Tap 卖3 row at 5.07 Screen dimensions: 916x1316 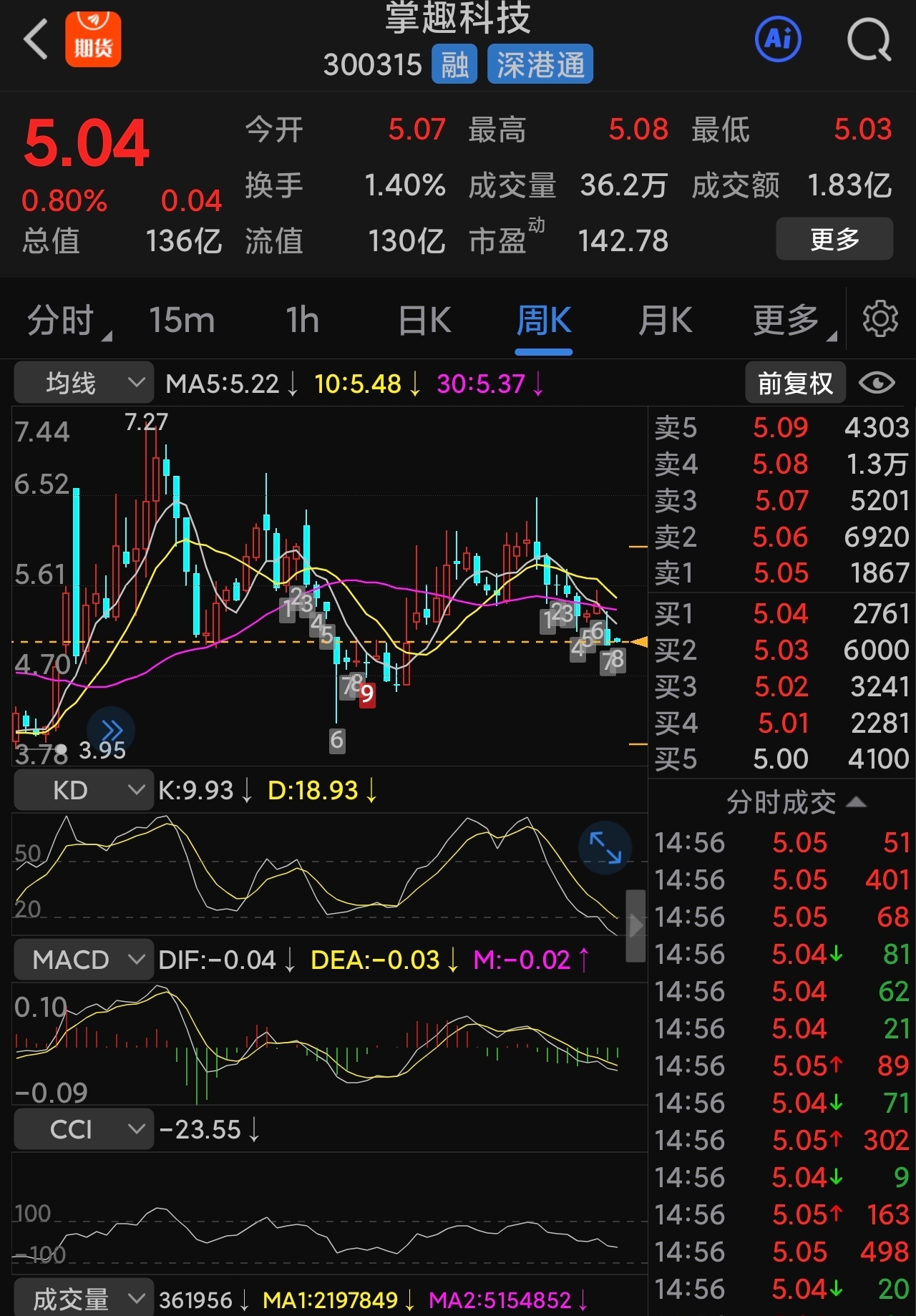coord(781,500)
